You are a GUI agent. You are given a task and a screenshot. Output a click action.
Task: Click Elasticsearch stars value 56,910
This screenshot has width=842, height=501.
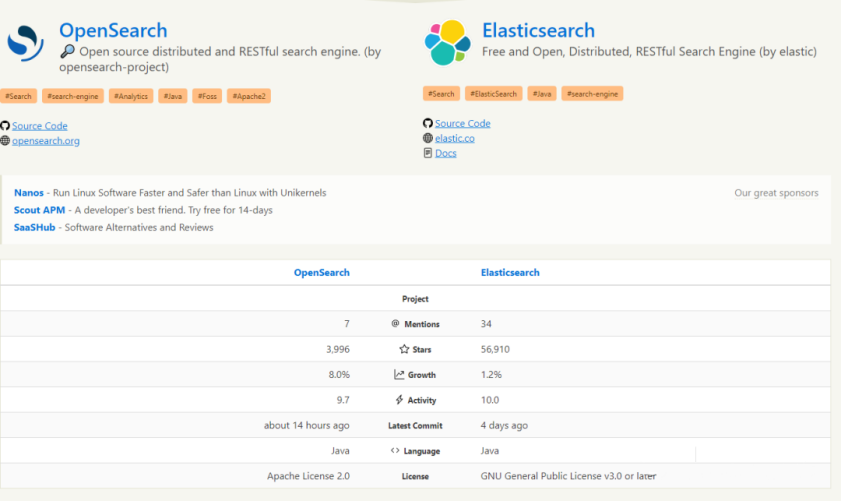[x=495, y=349]
